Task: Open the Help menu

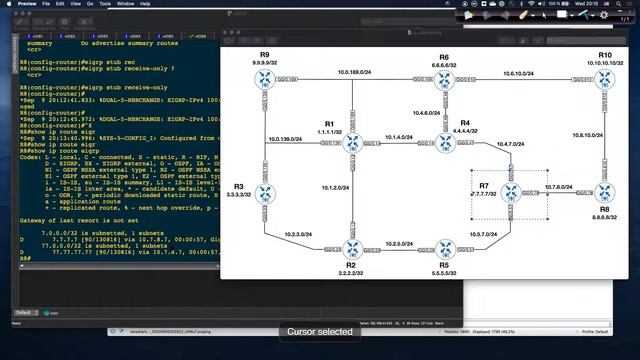Action: 145,4
